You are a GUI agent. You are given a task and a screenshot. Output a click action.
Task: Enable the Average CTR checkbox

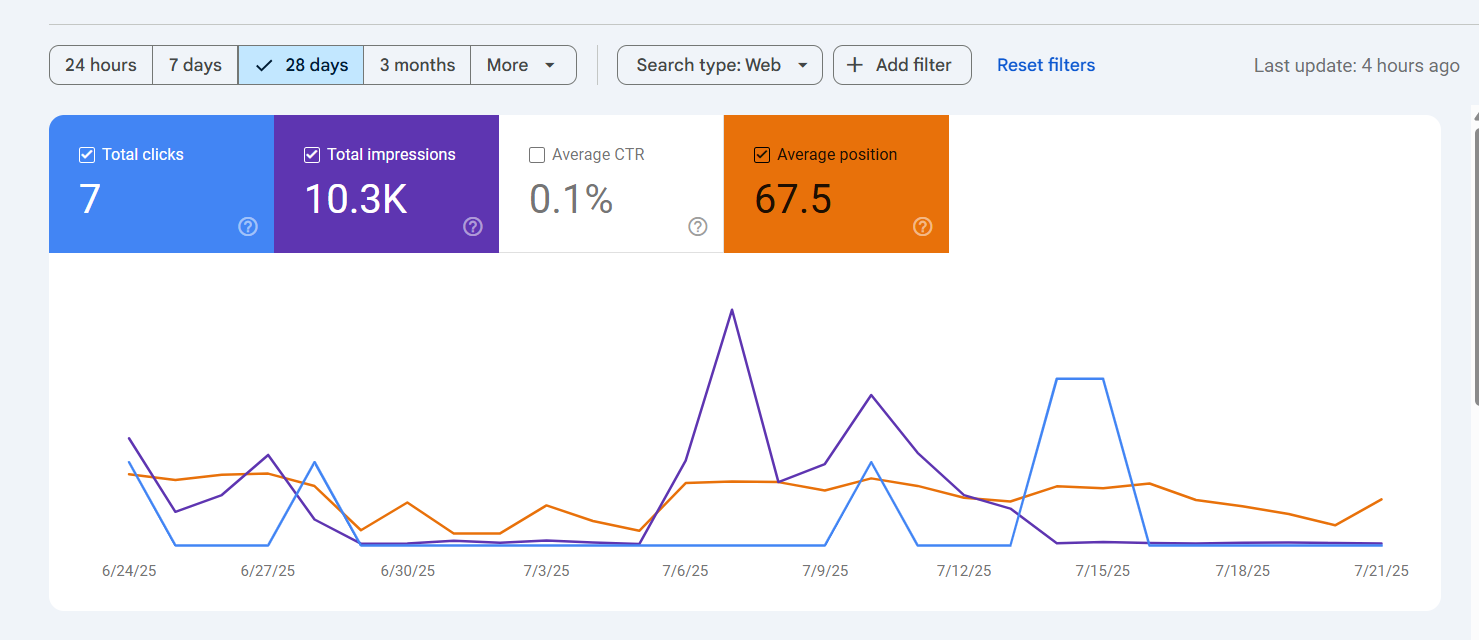537,155
